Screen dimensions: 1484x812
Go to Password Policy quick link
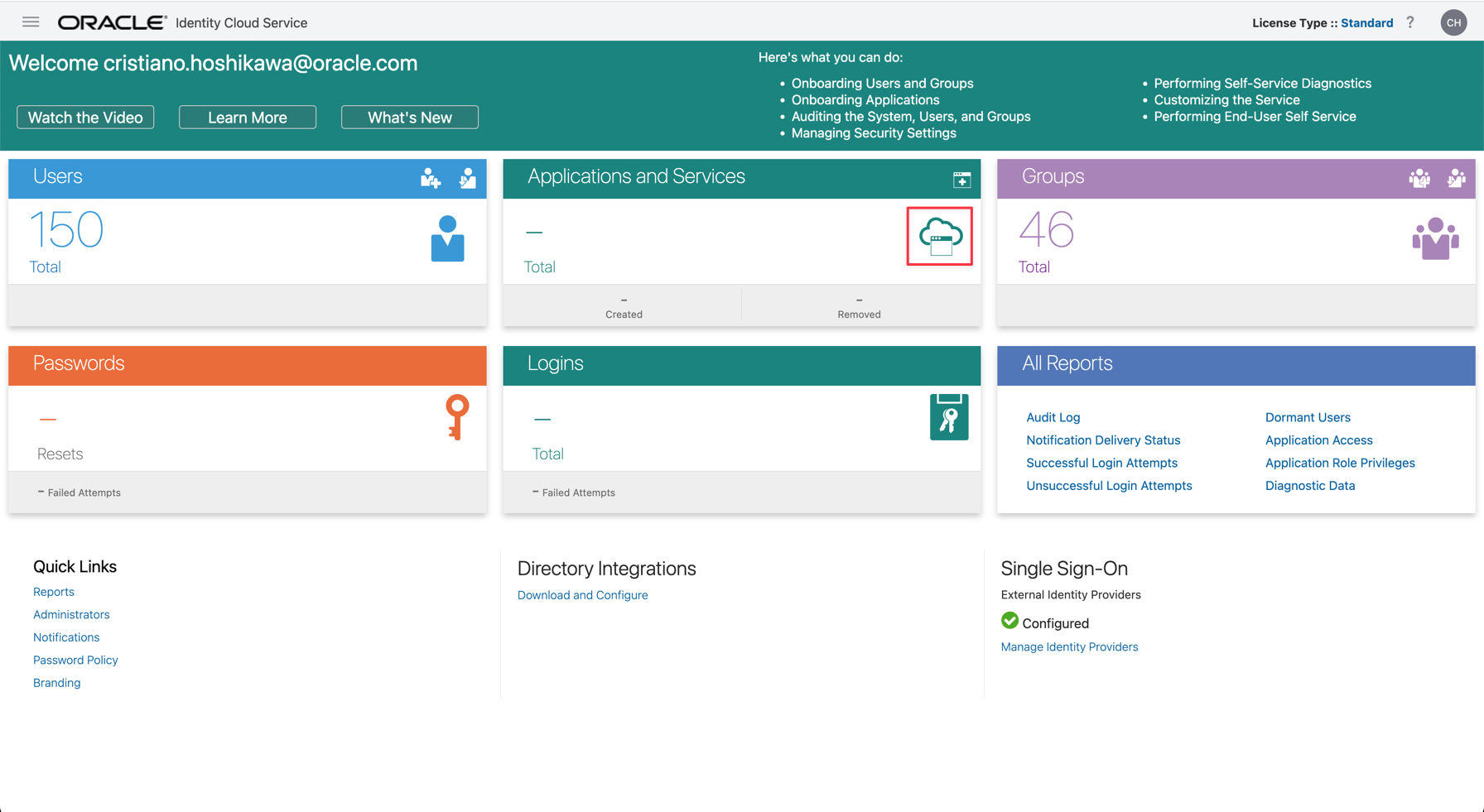click(x=75, y=660)
